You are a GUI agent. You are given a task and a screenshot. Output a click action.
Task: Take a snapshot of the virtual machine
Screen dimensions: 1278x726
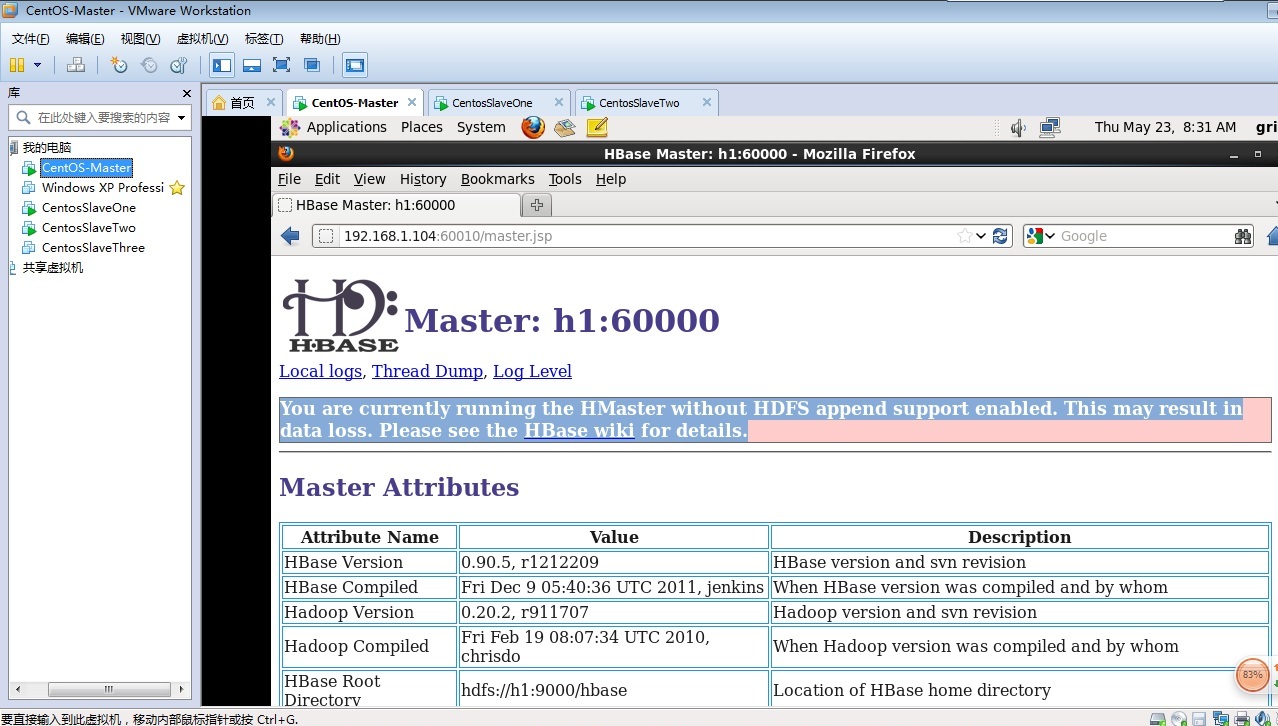(x=119, y=65)
